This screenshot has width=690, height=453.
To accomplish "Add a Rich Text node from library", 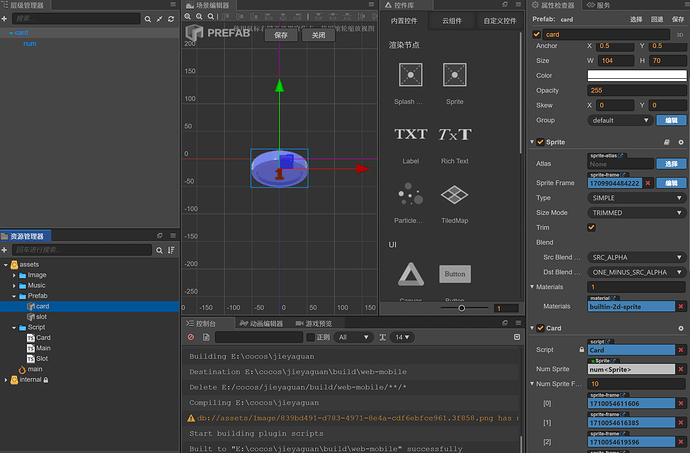I will [455, 134].
